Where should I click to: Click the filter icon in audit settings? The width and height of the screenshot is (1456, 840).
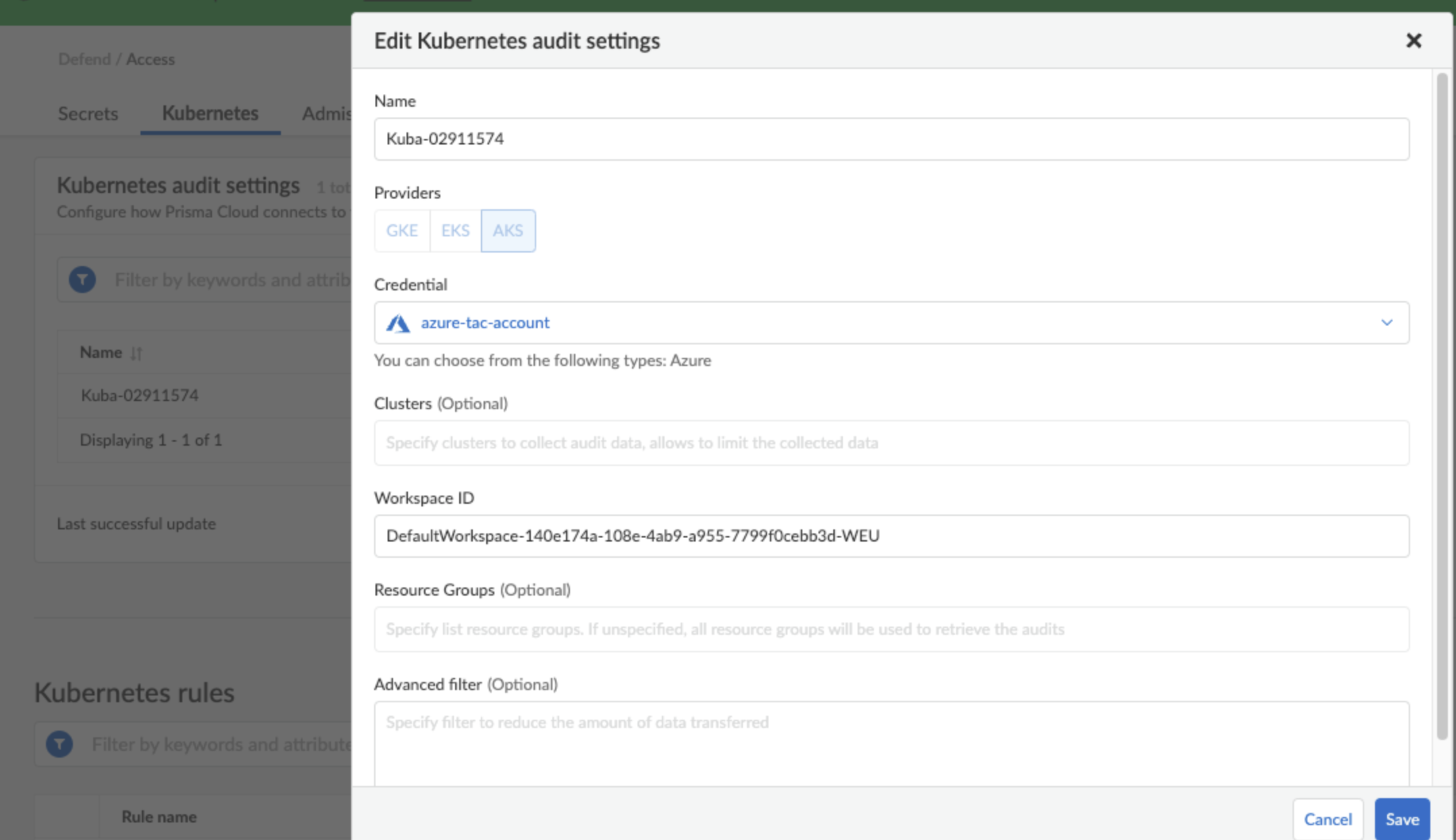[x=82, y=280]
